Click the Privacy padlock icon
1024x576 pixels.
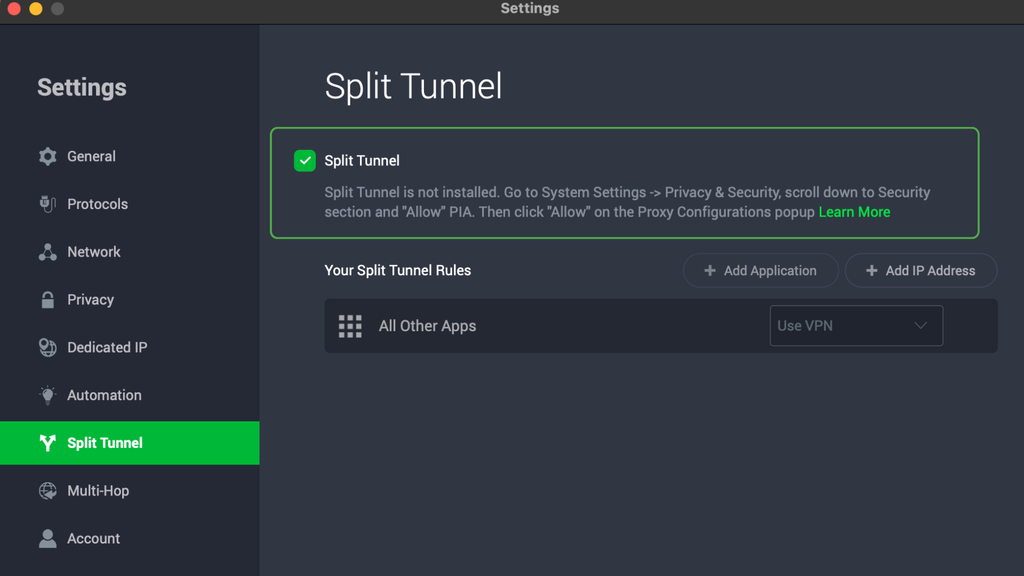(x=47, y=300)
